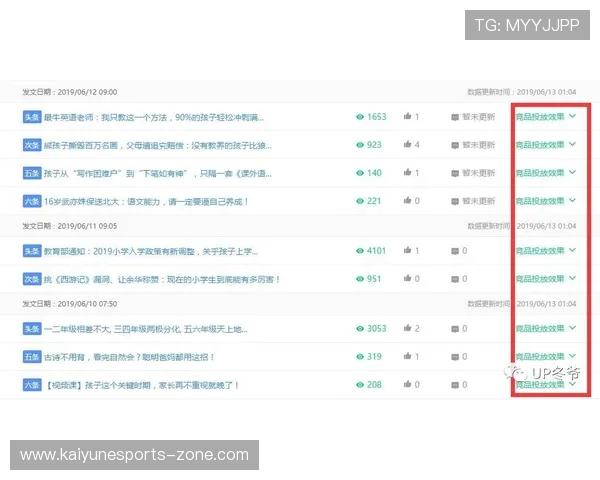Click the 头条 badge on the 最牛英语老师 article
This screenshot has width=600, height=480.
tap(32, 117)
